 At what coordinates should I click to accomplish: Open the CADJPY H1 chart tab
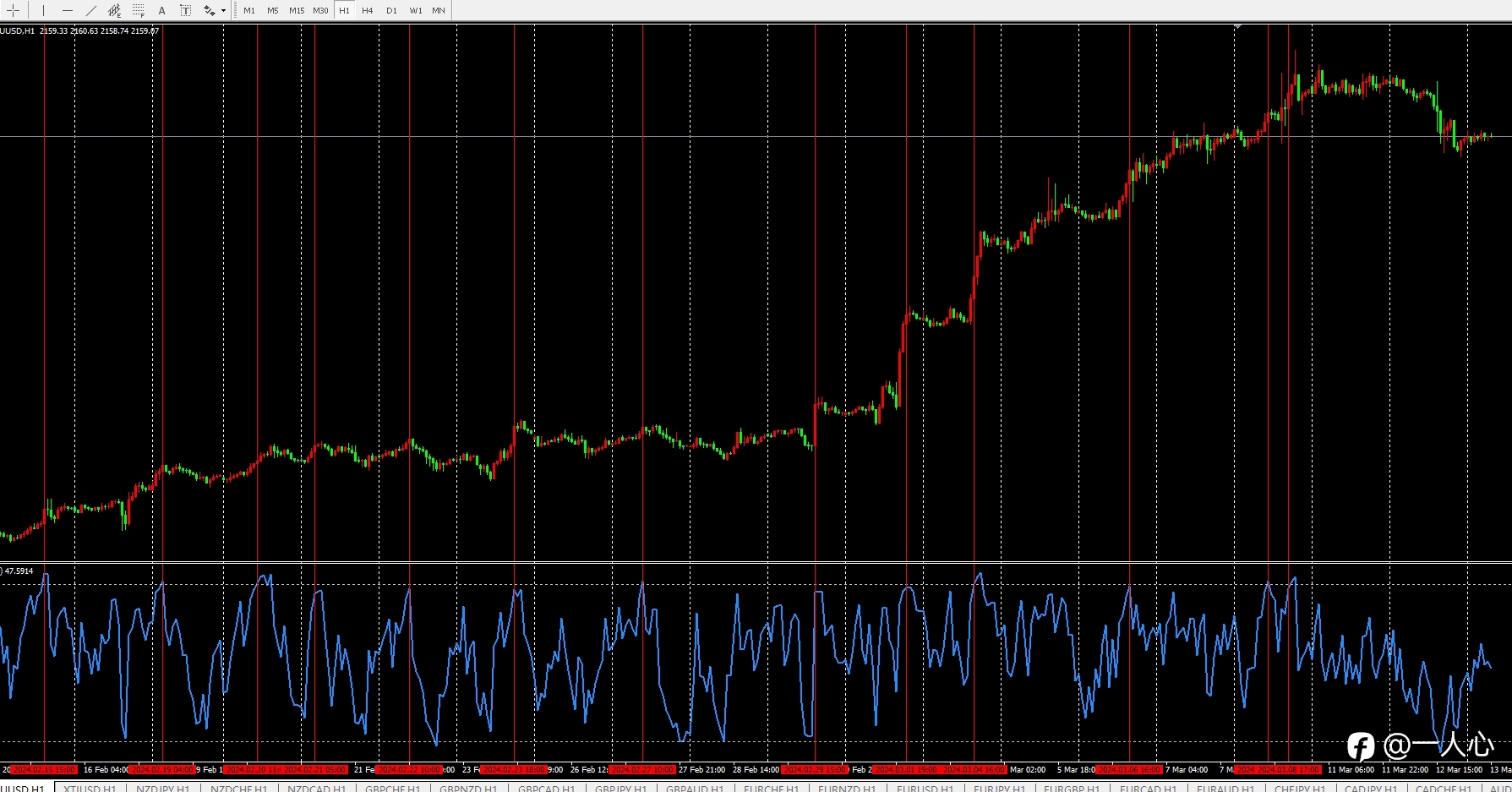click(1373, 788)
